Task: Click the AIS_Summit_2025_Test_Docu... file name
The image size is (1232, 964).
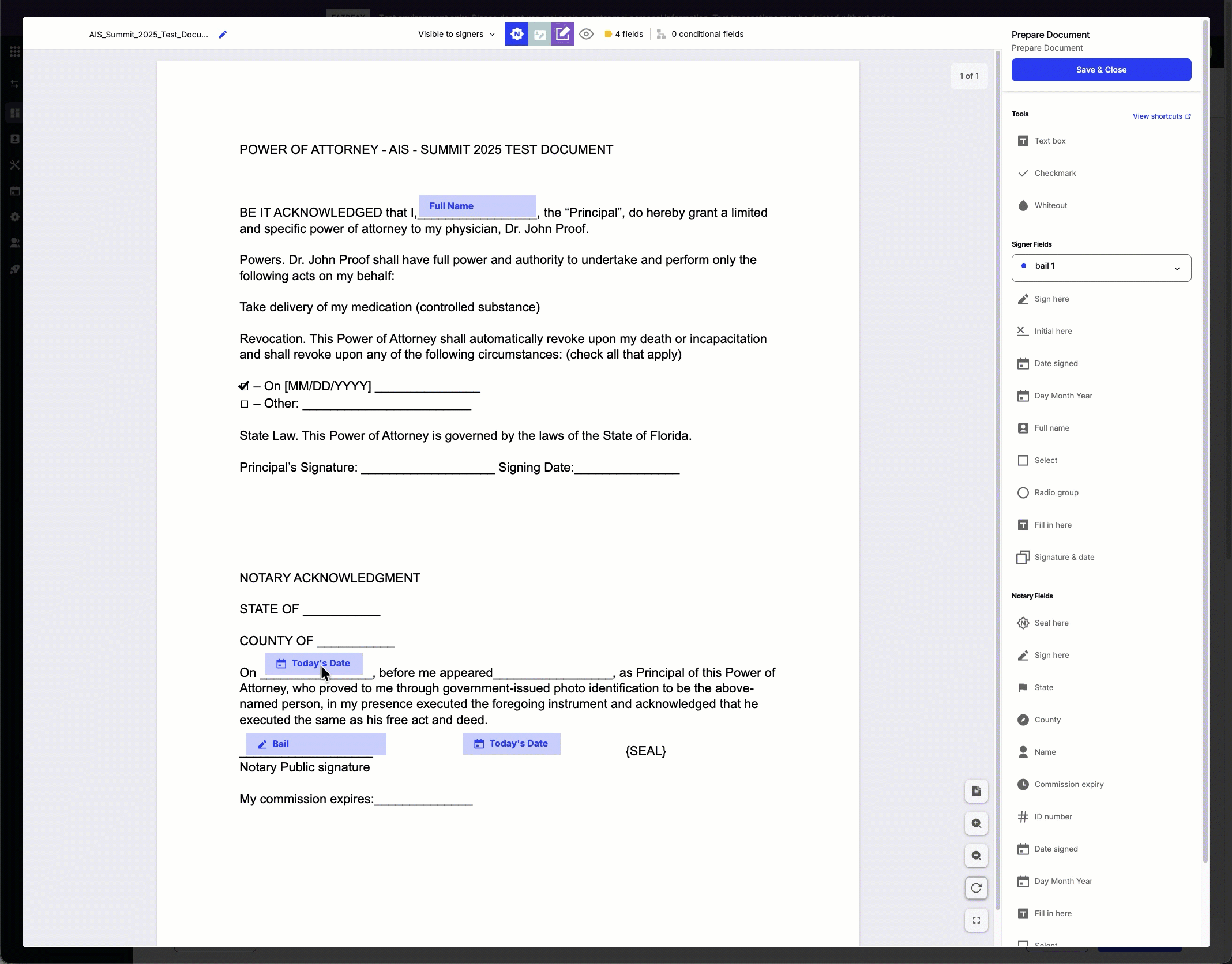Action: [x=149, y=35]
